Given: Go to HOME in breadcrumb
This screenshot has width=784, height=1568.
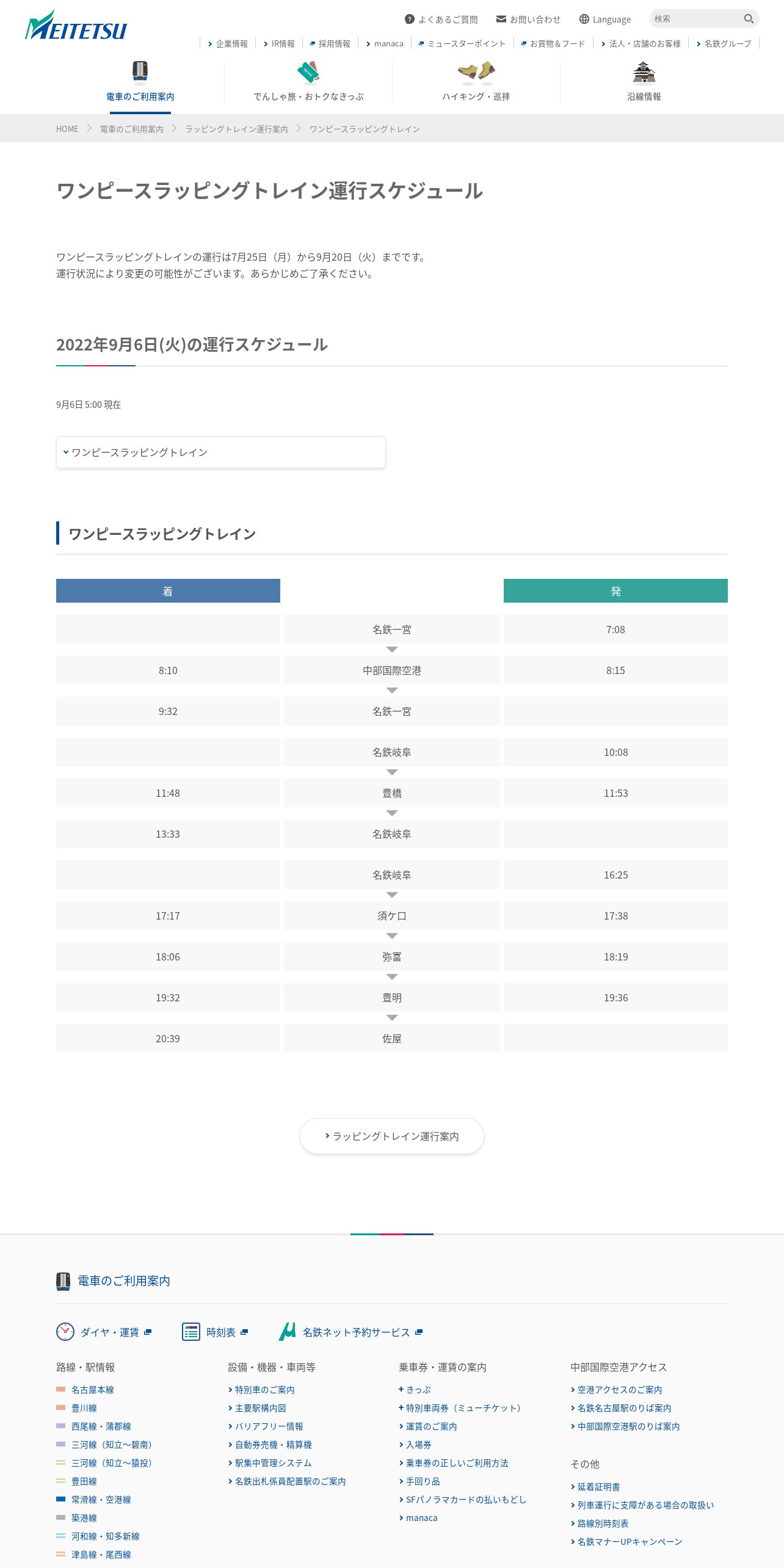Looking at the screenshot, I should (x=67, y=129).
